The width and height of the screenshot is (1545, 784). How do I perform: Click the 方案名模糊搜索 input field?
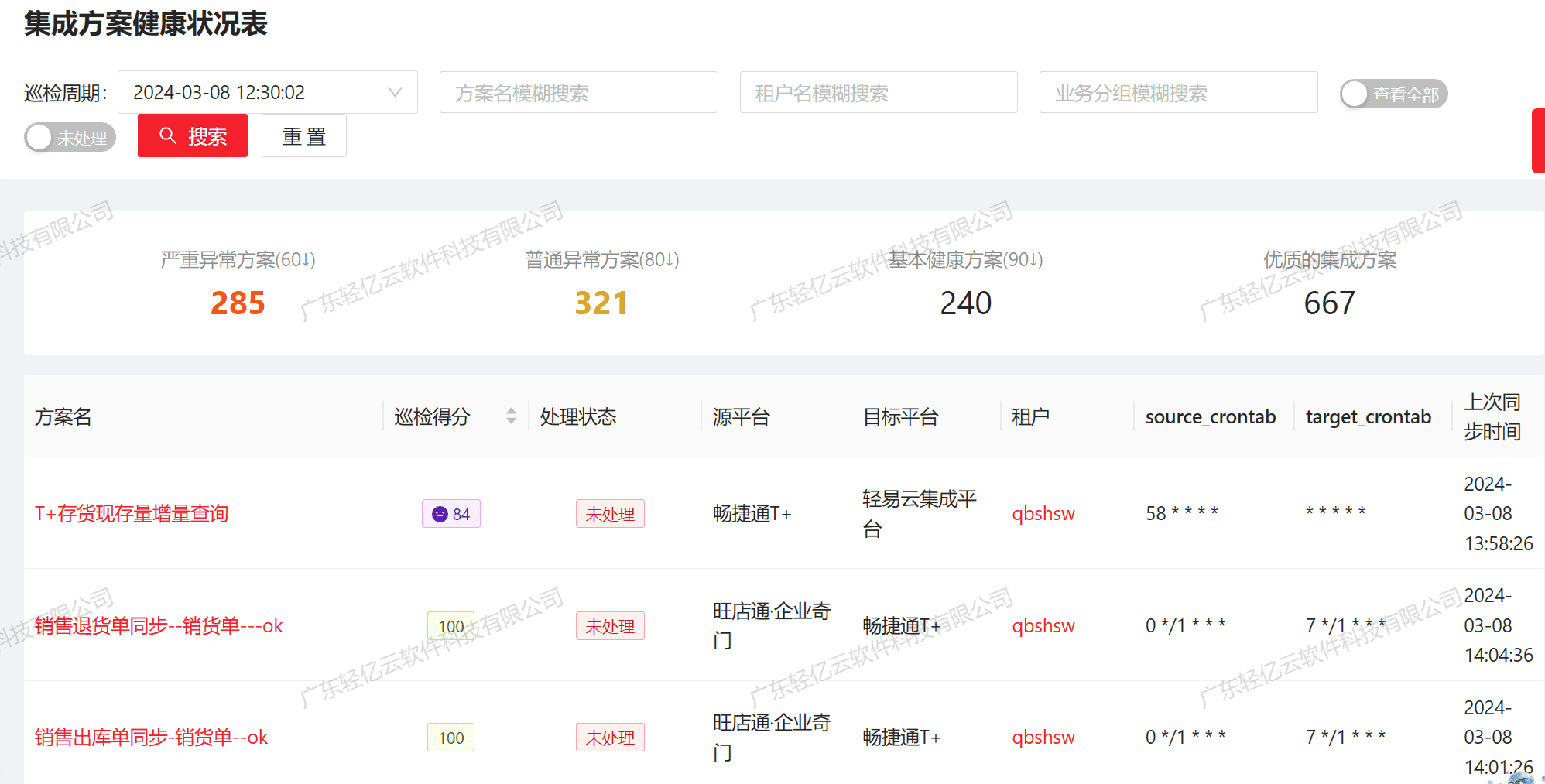[x=578, y=92]
